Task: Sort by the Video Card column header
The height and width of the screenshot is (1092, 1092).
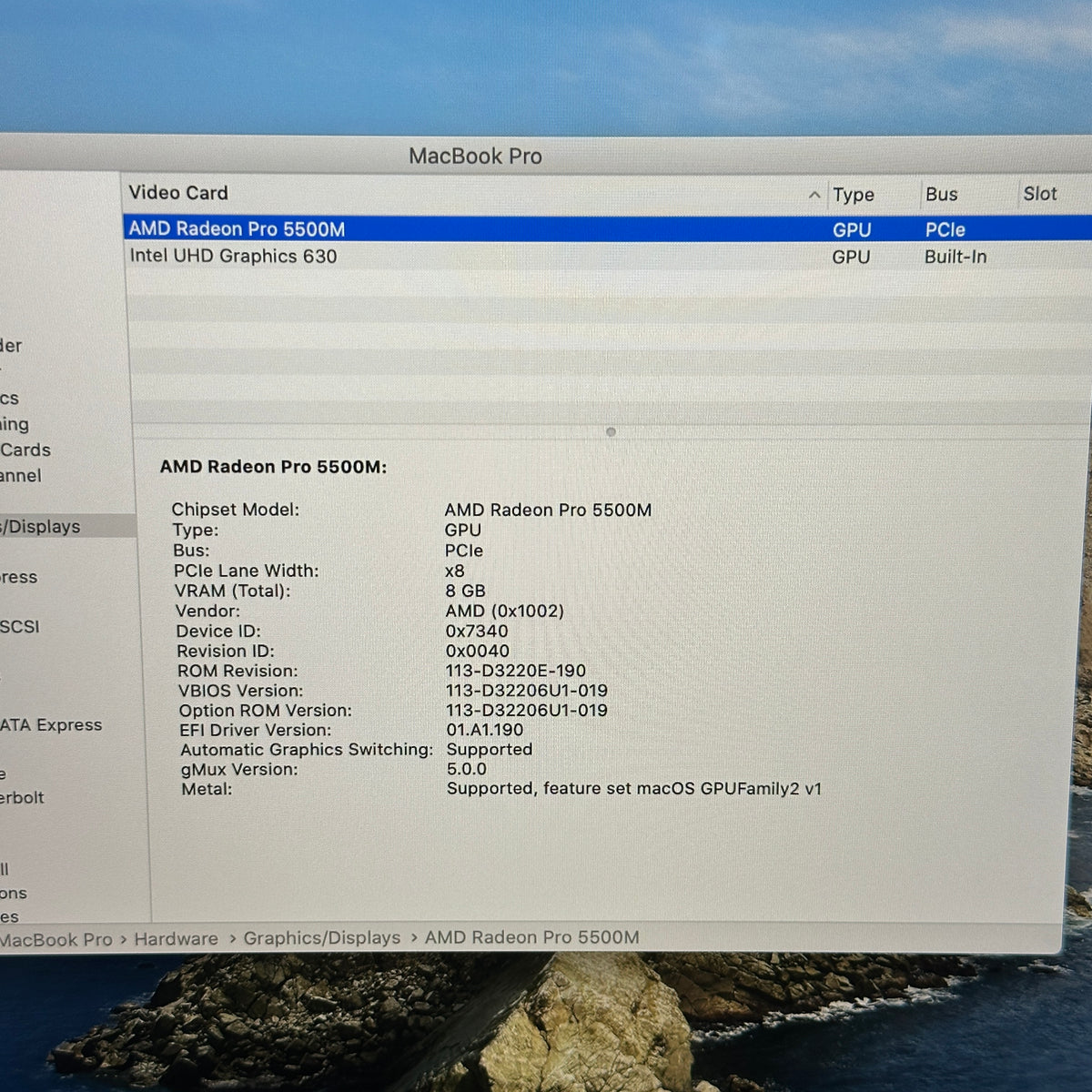Action: (x=178, y=193)
